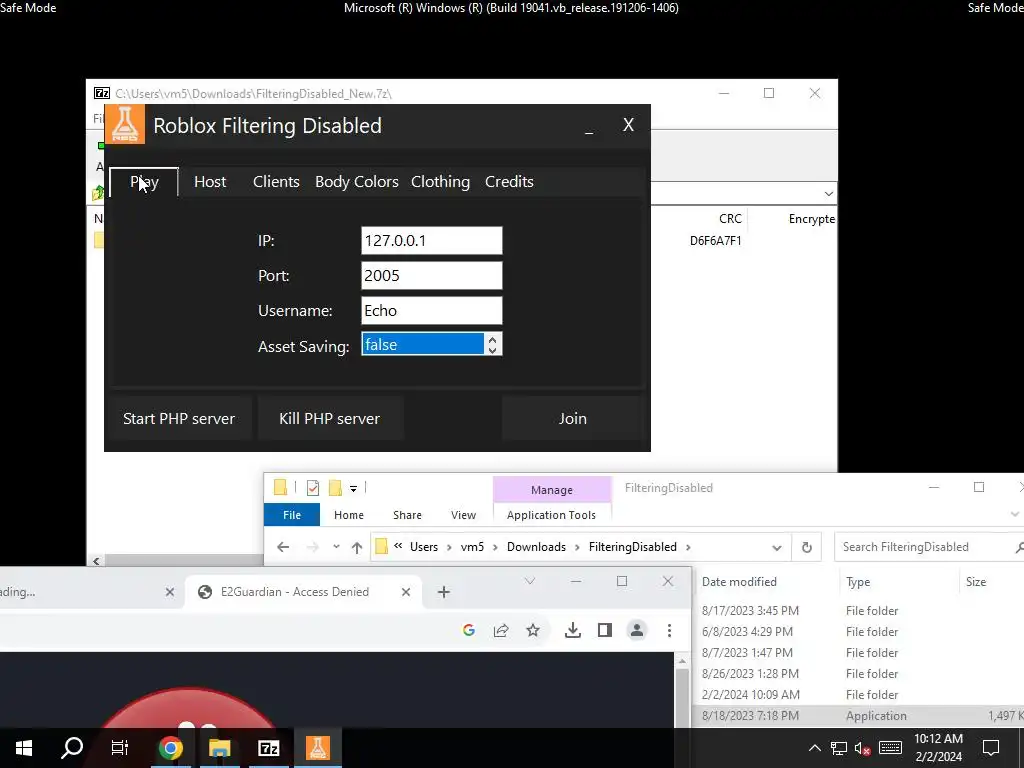Screen dimensions: 1024x768
Task: Open the Share ribbon tab in Explorer
Action: pos(407,515)
